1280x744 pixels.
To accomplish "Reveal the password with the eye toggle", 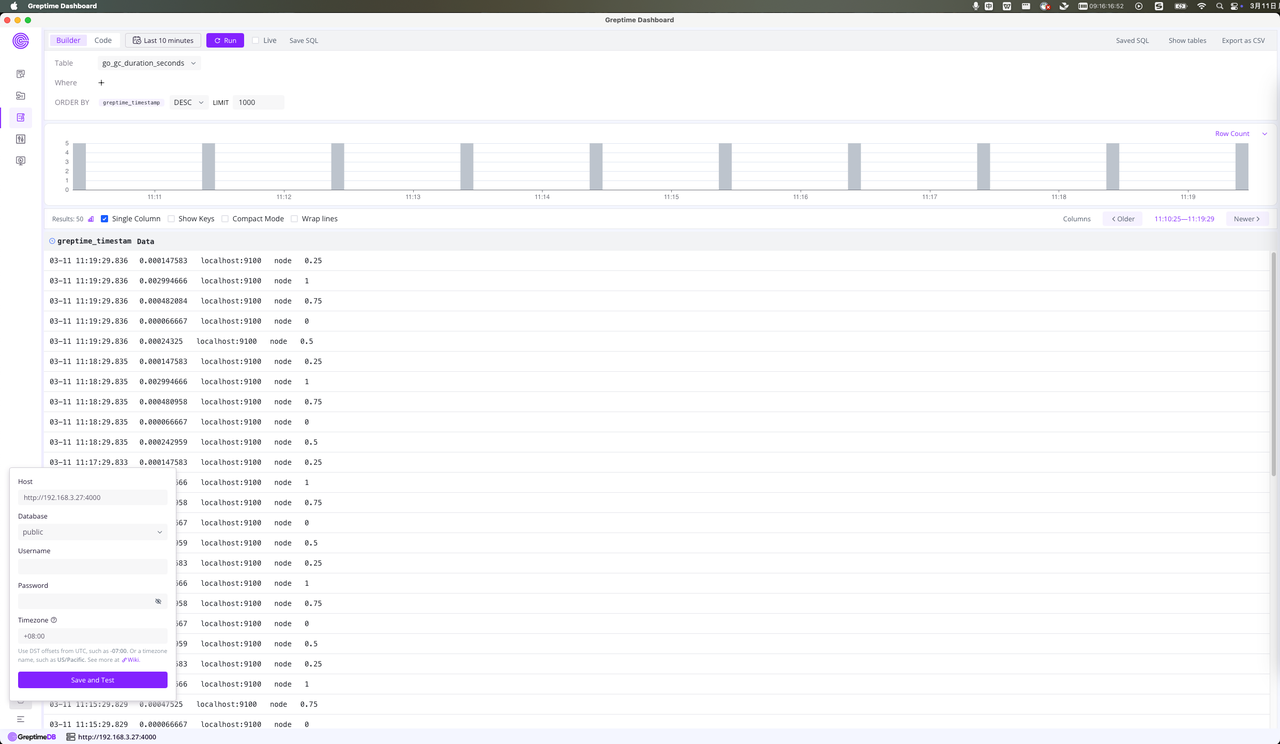I will [x=158, y=601].
